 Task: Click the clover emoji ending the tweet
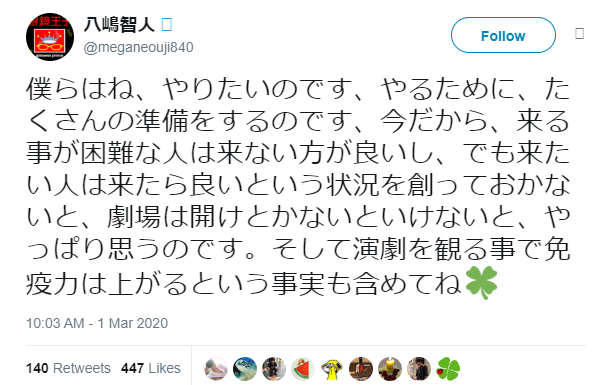pos(481,282)
